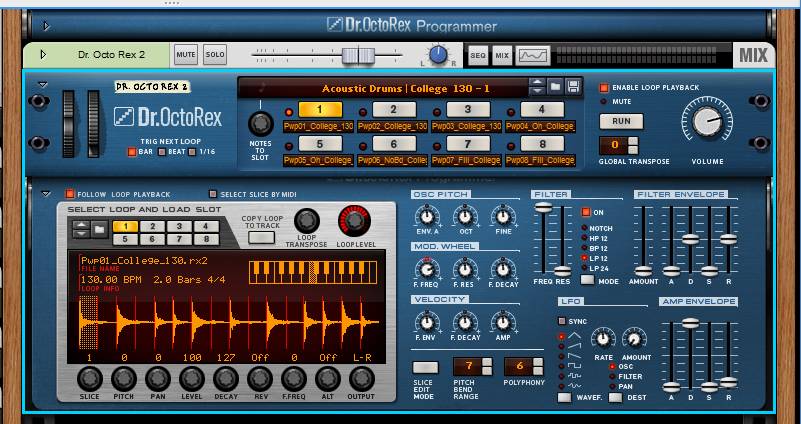
Task: Click the patch select up/down arrows
Action: click(x=537, y=86)
